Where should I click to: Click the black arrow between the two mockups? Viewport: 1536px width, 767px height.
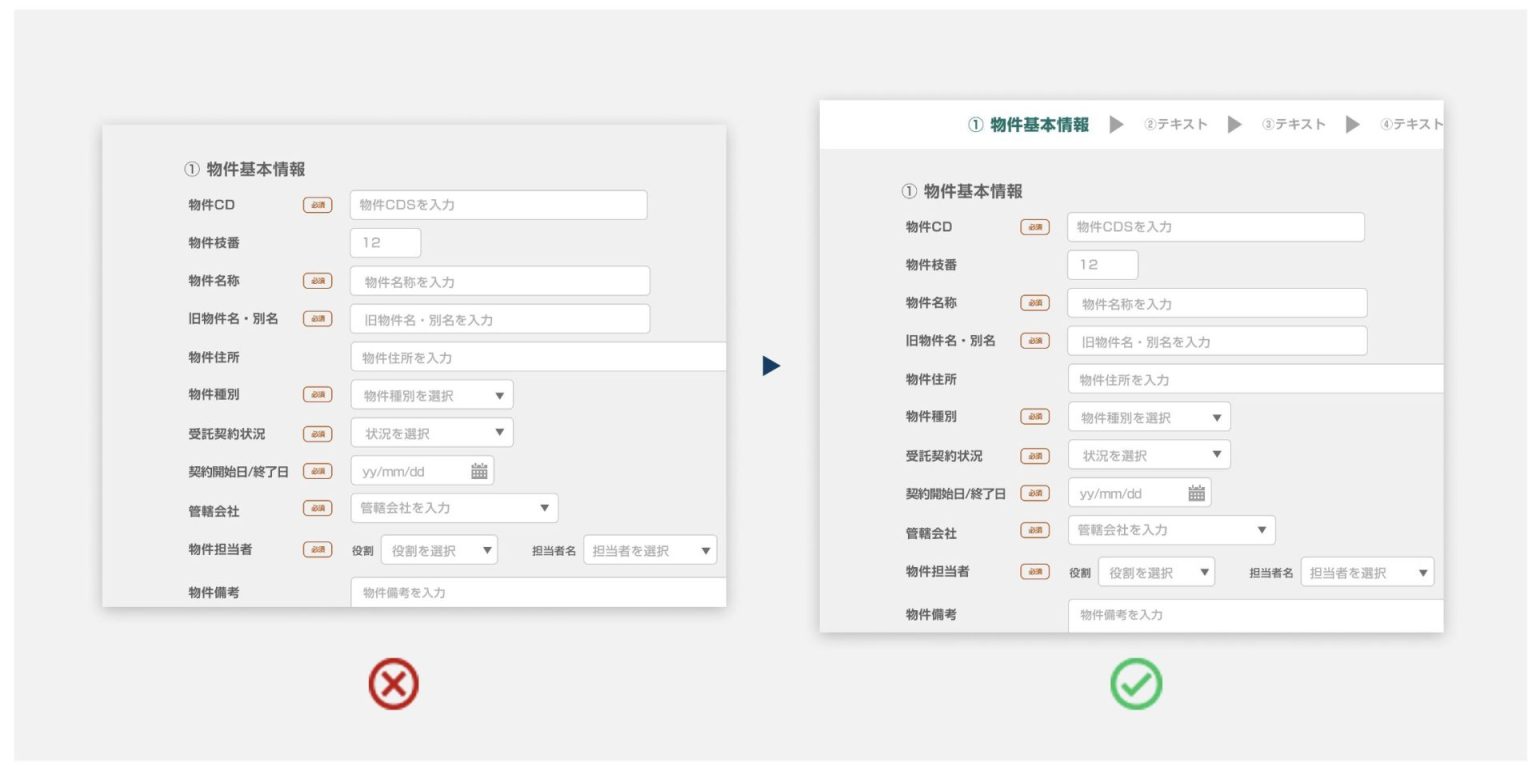[768, 366]
